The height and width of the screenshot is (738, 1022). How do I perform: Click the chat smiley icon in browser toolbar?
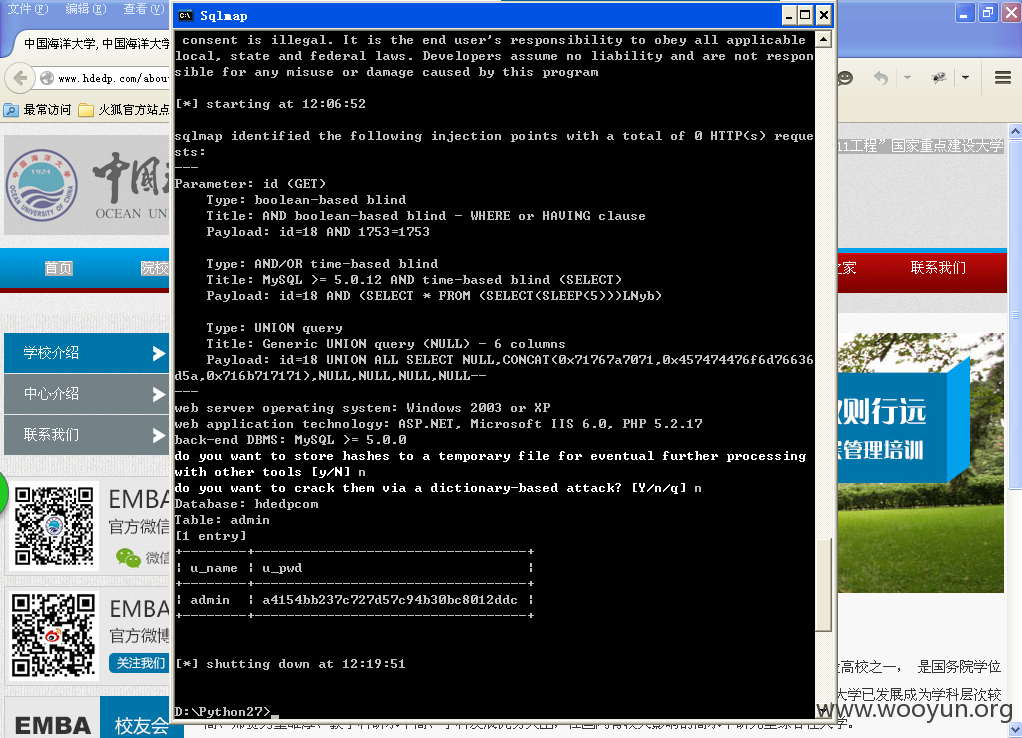tap(845, 78)
